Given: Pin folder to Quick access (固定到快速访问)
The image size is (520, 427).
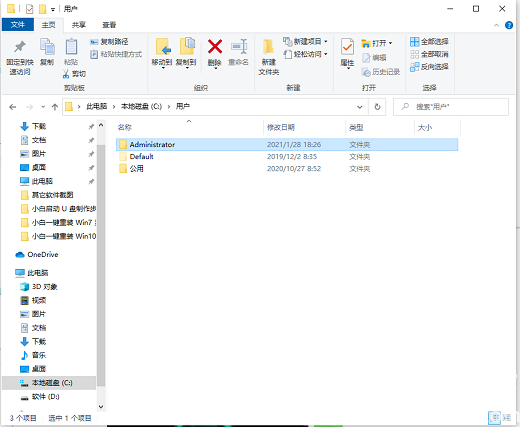Looking at the screenshot, I should click(20, 57).
